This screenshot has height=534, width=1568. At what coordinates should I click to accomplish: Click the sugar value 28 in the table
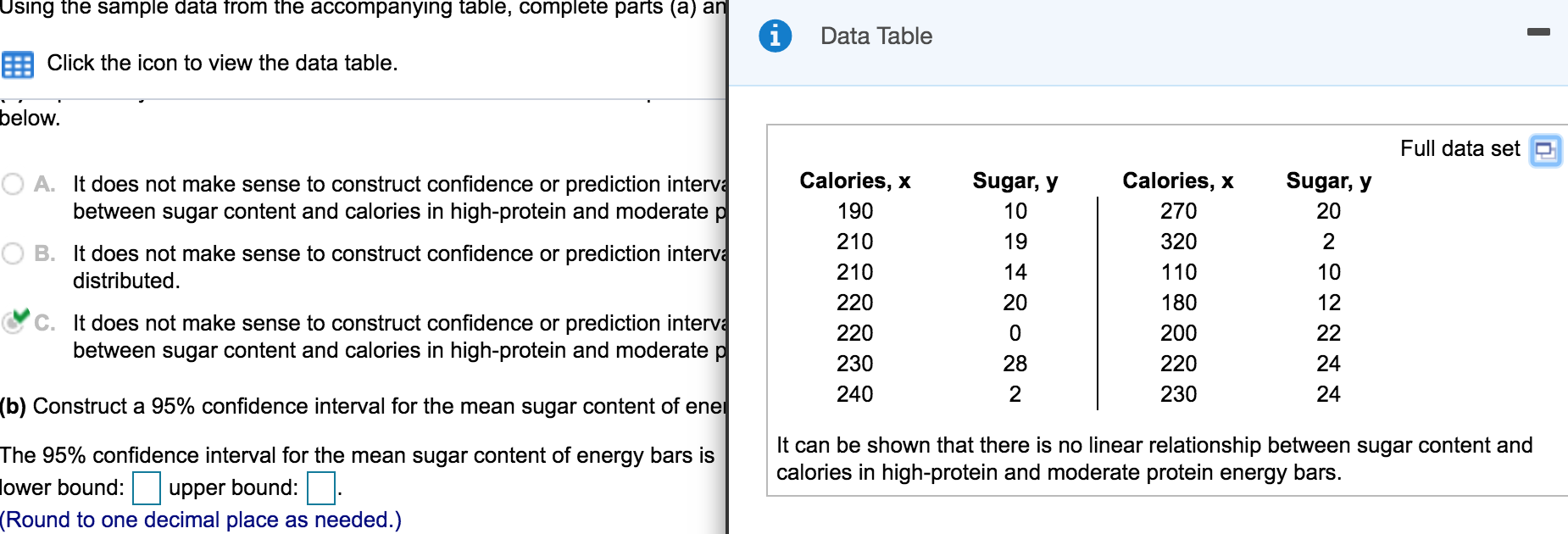pos(1014,363)
